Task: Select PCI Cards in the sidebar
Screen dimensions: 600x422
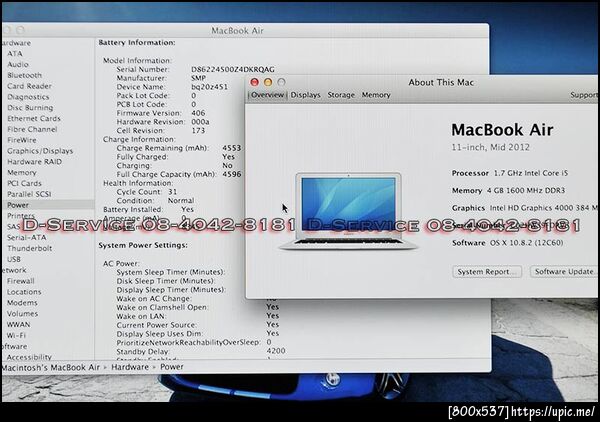Action: coord(24,183)
